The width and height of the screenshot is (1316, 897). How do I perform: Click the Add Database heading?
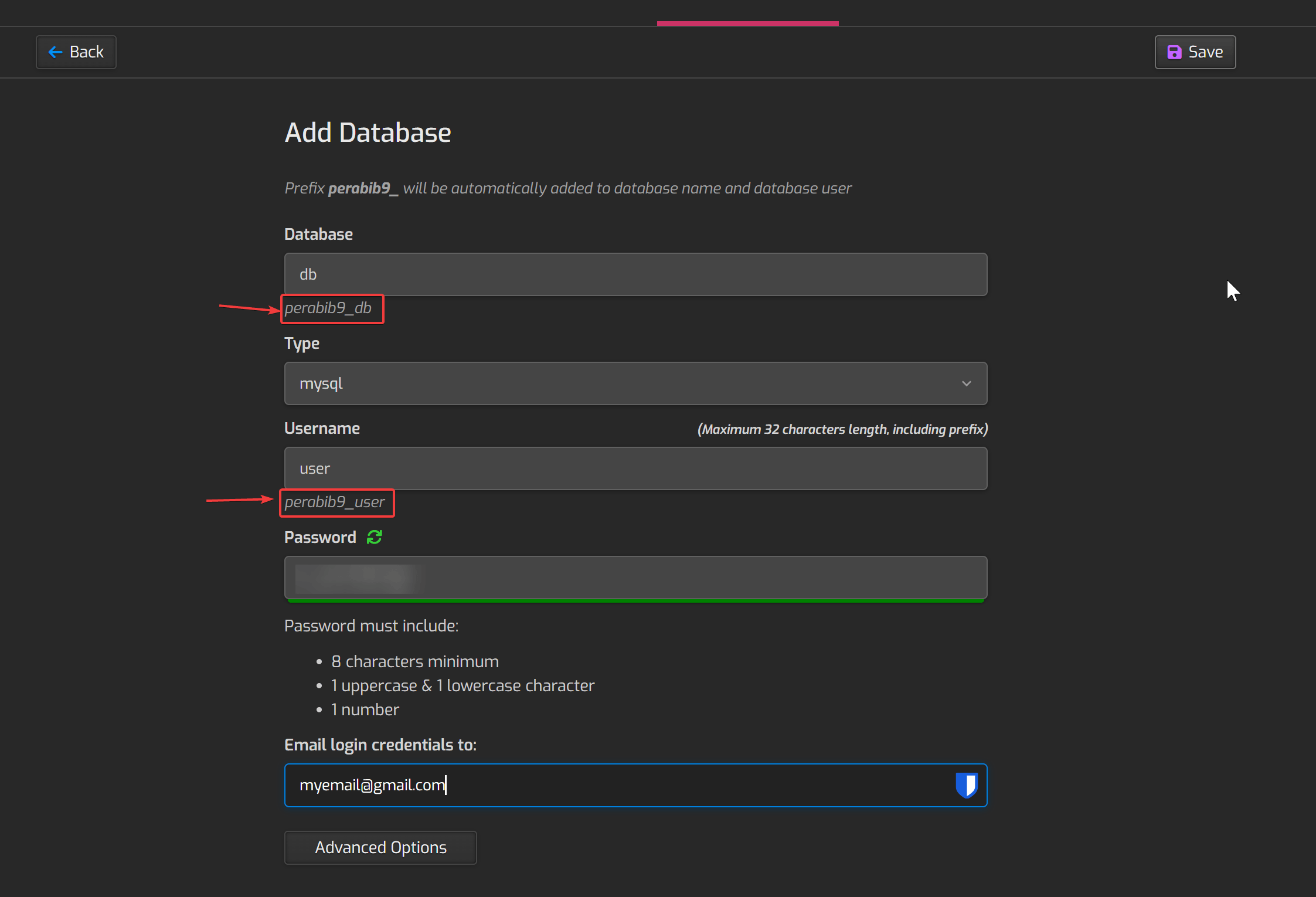tap(368, 132)
